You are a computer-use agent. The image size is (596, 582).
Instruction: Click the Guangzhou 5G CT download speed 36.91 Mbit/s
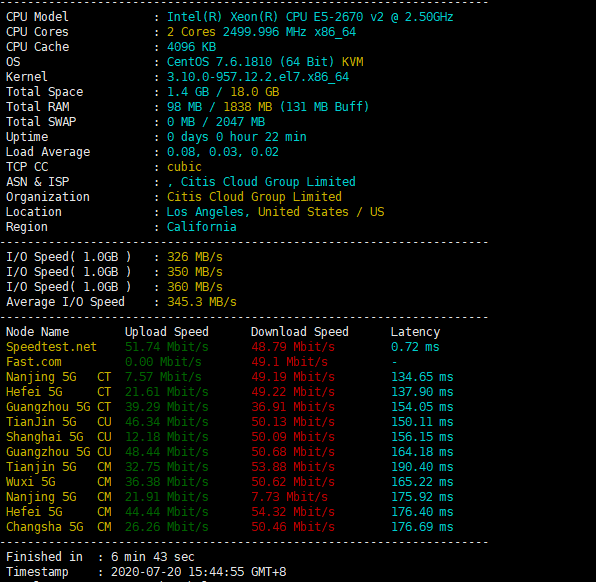point(293,407)
